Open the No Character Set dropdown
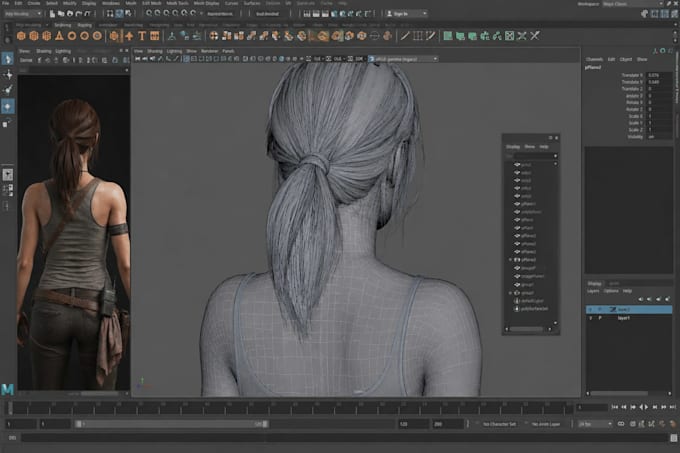680x453 pixels. (499, 424)
